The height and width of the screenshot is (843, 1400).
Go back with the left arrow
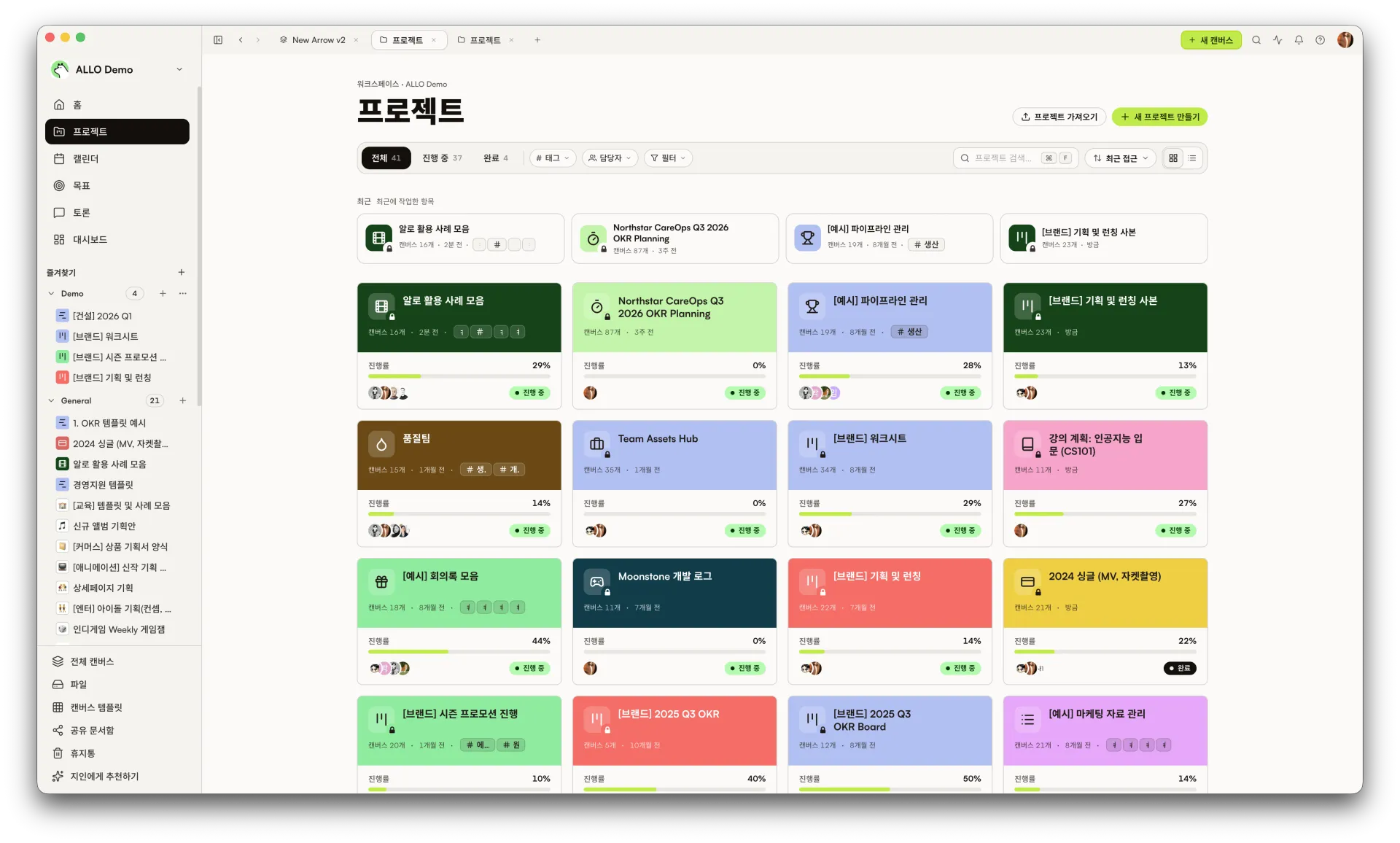(x=241, y=40)
